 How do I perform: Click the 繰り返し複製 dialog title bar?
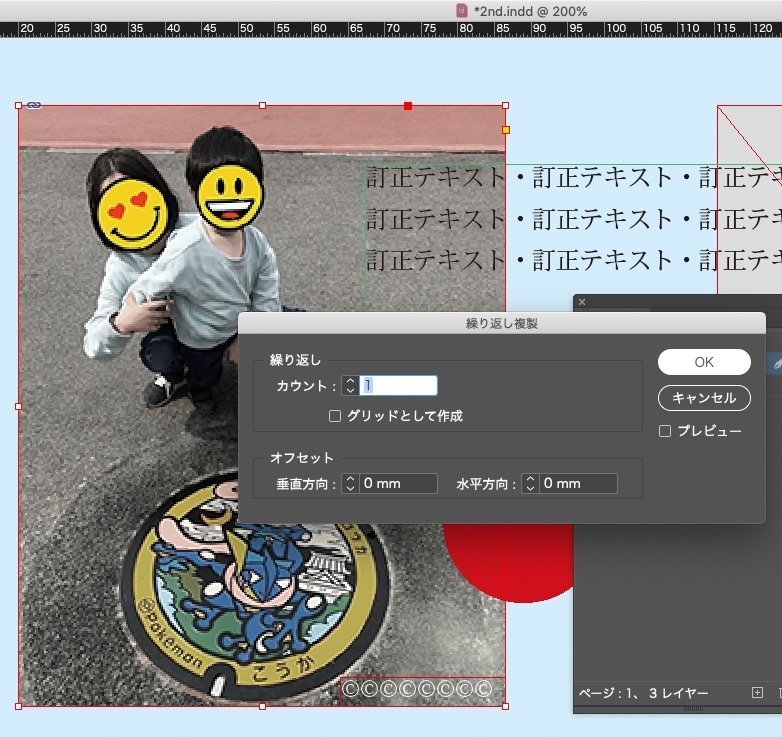click(501, 323)
